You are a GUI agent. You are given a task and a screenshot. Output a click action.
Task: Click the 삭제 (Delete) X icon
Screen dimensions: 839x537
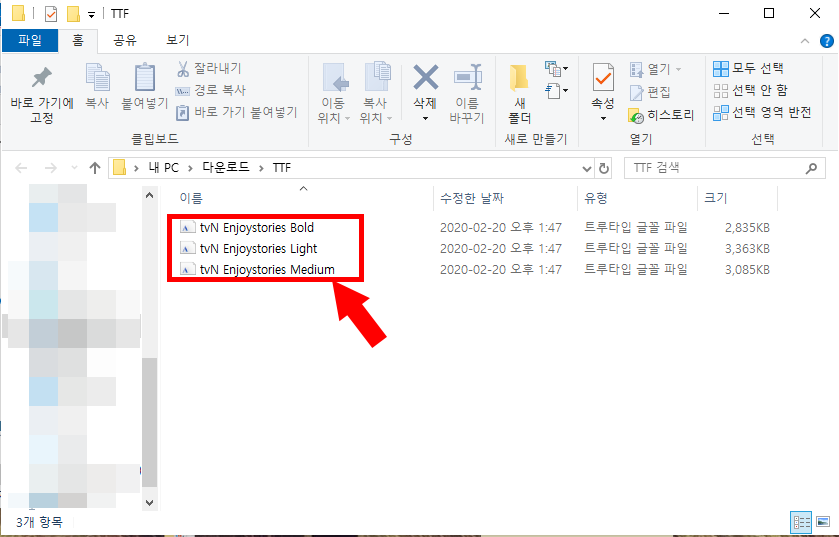click(x=425, y=77)
